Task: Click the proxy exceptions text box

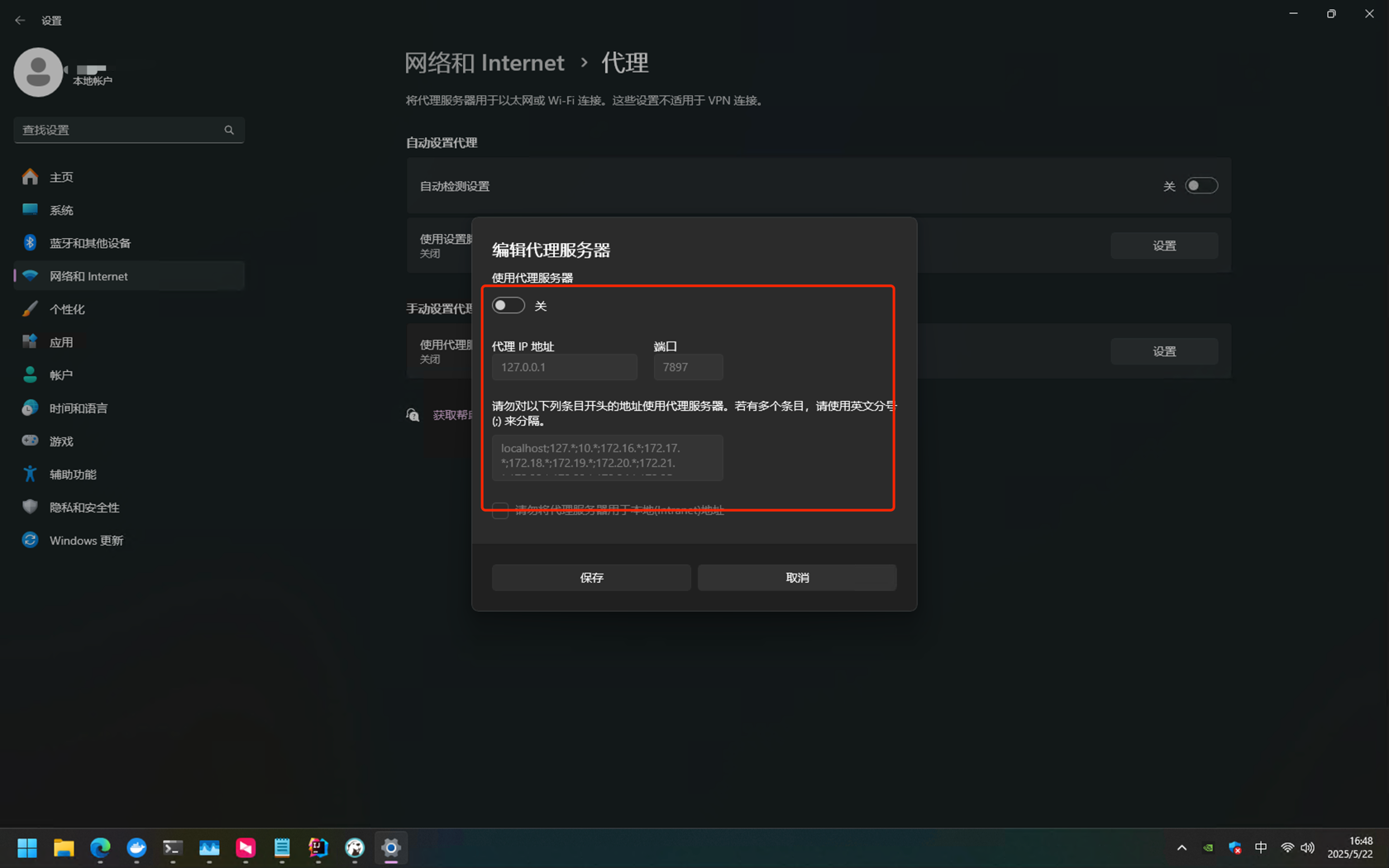Action: [x=607, y=457]
